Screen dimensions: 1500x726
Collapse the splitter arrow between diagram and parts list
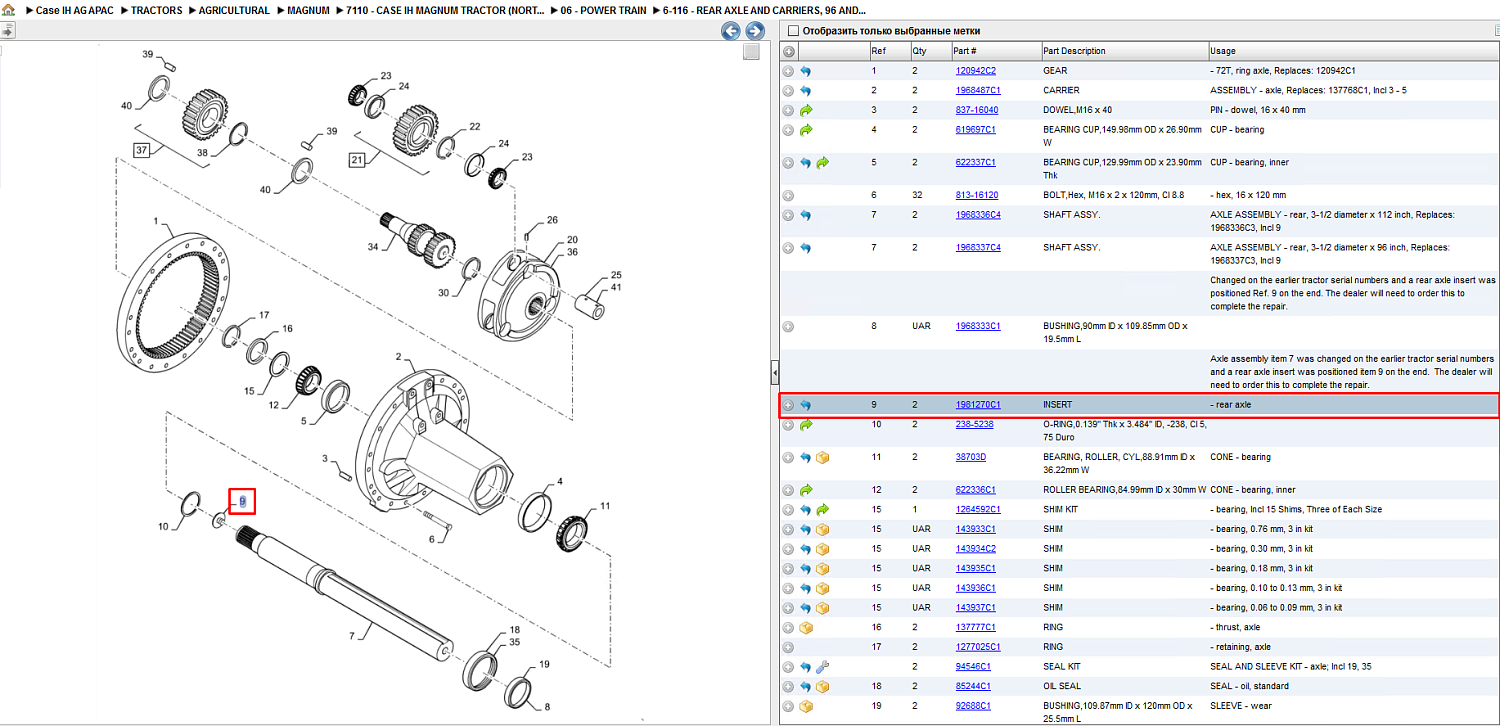pyautogui.click(x=774, y=374)
